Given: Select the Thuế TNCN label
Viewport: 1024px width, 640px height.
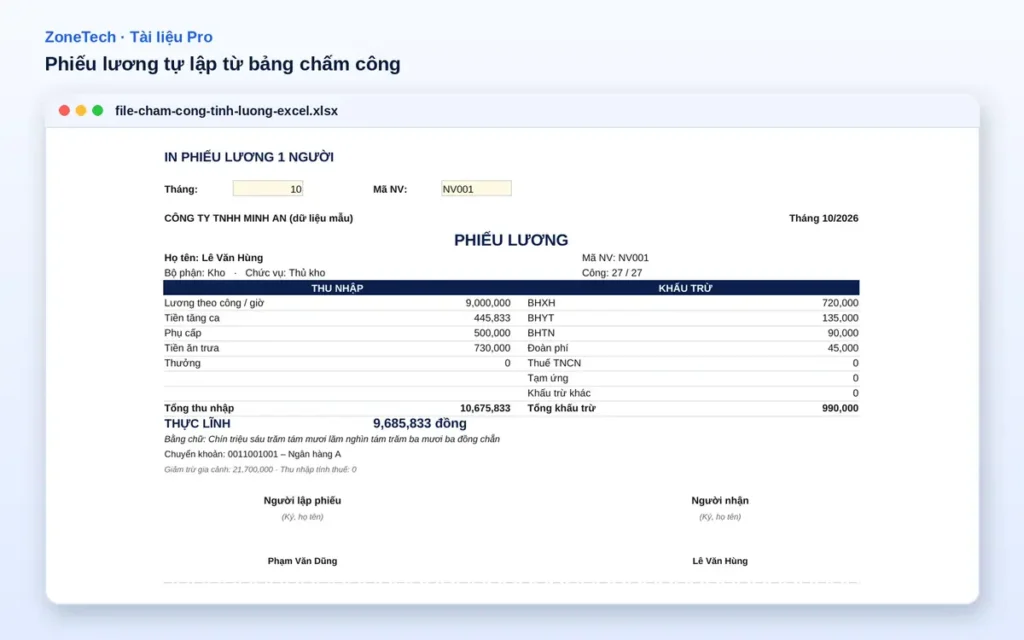Looking at the screenshot, I should (x=554, y=363).
